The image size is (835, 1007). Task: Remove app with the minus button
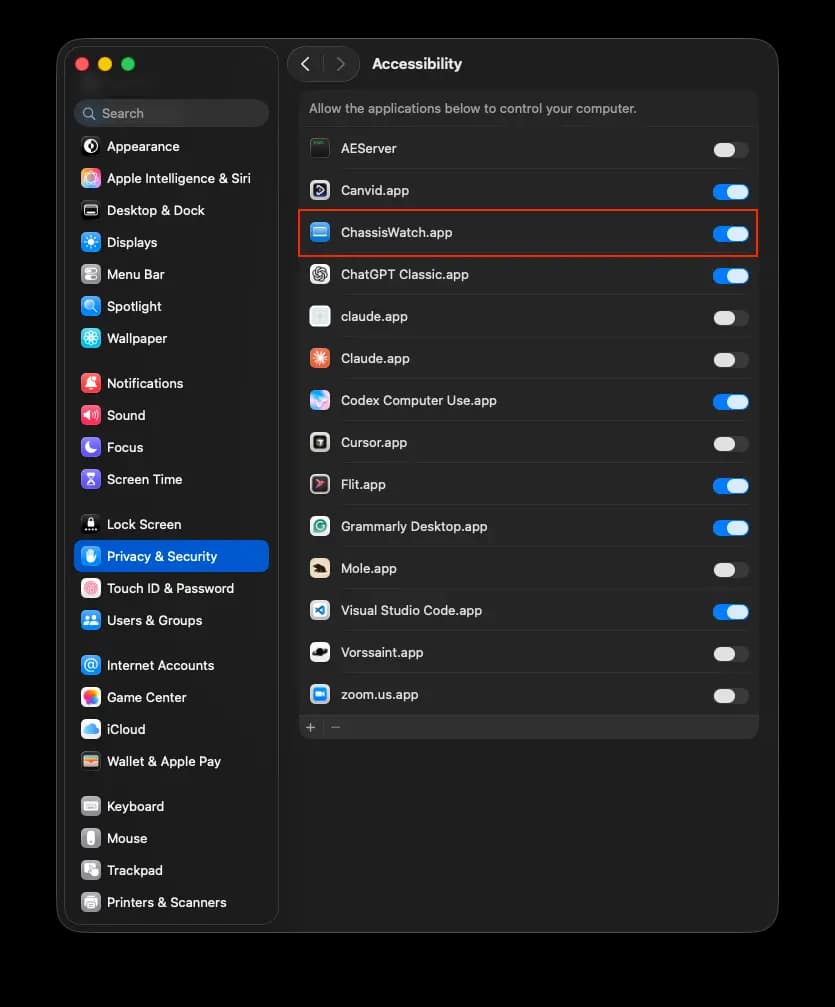pyautogui.click(x=335, y=727)
